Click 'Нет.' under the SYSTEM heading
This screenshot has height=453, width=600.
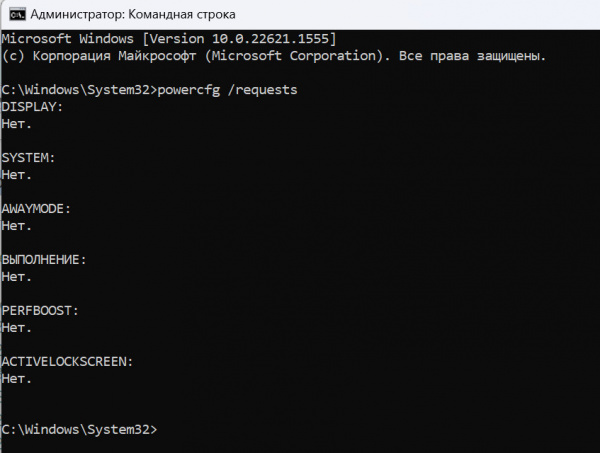click(17, 174)
